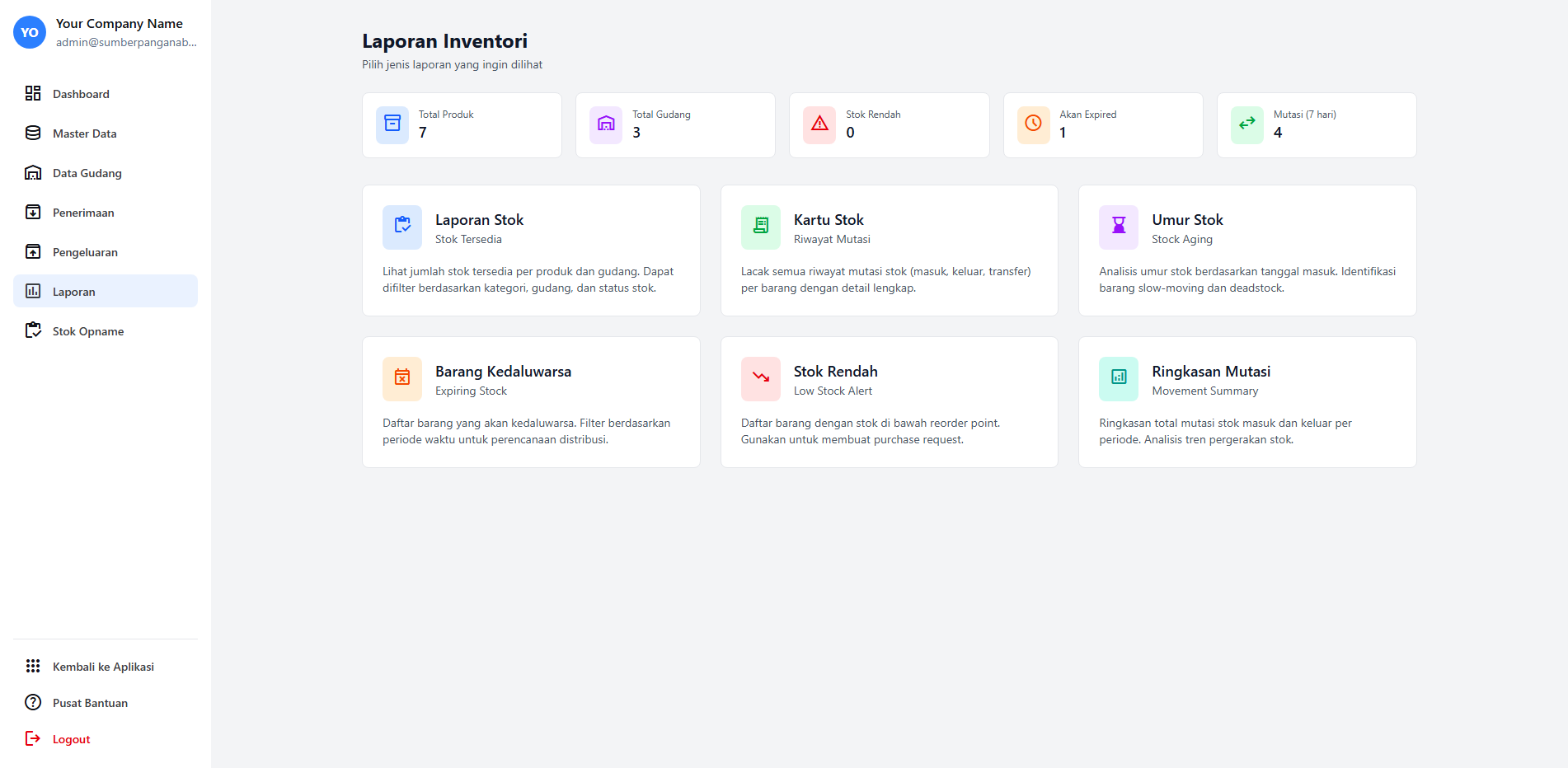Click the Ringkasan Mutasi chart icon
Image resolution: width=1568 pixels, height=768 pixels.
(1119, 378)
